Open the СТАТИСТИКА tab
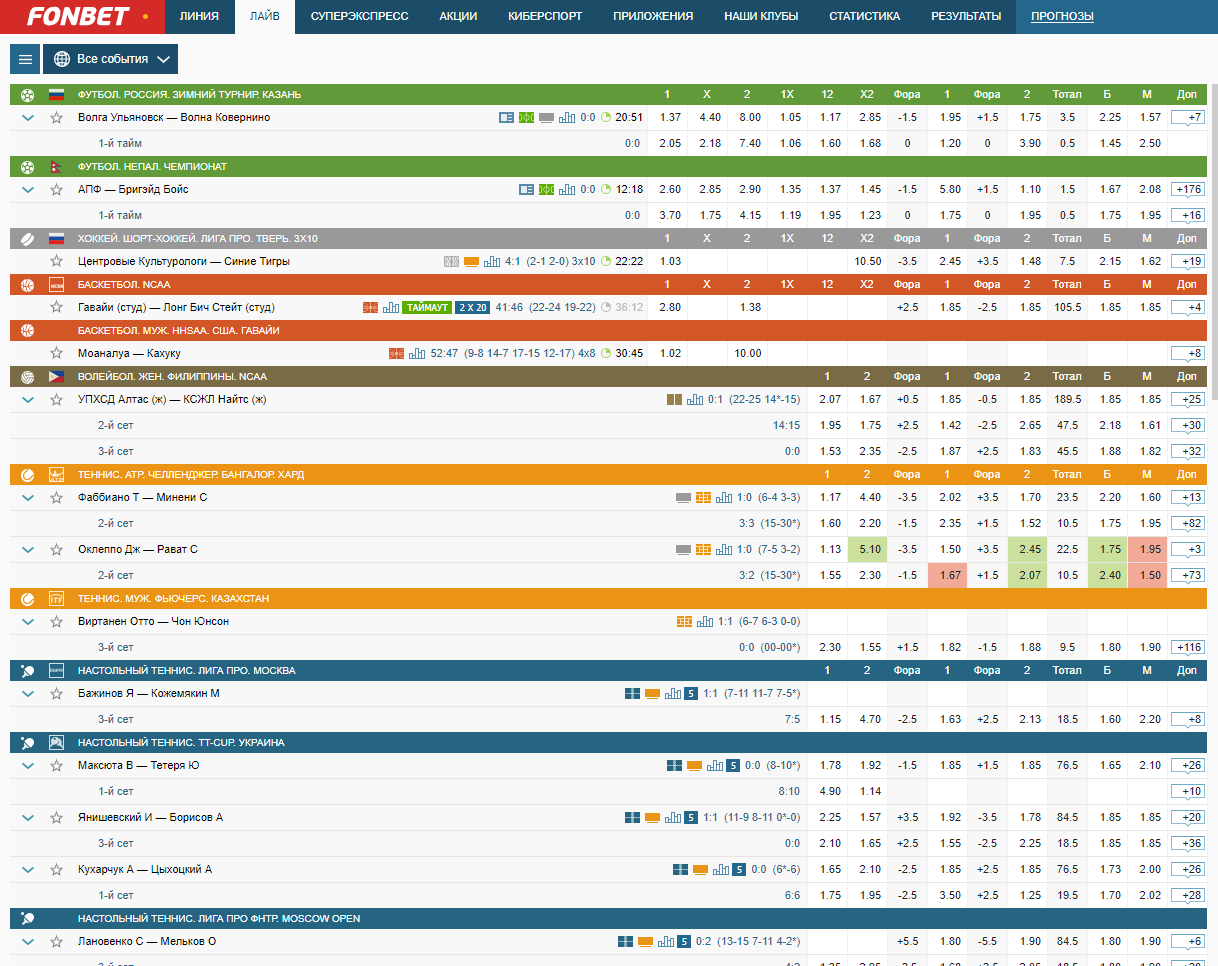The height and width of the screenshot is (966, 1218). (x=864, y=16)
